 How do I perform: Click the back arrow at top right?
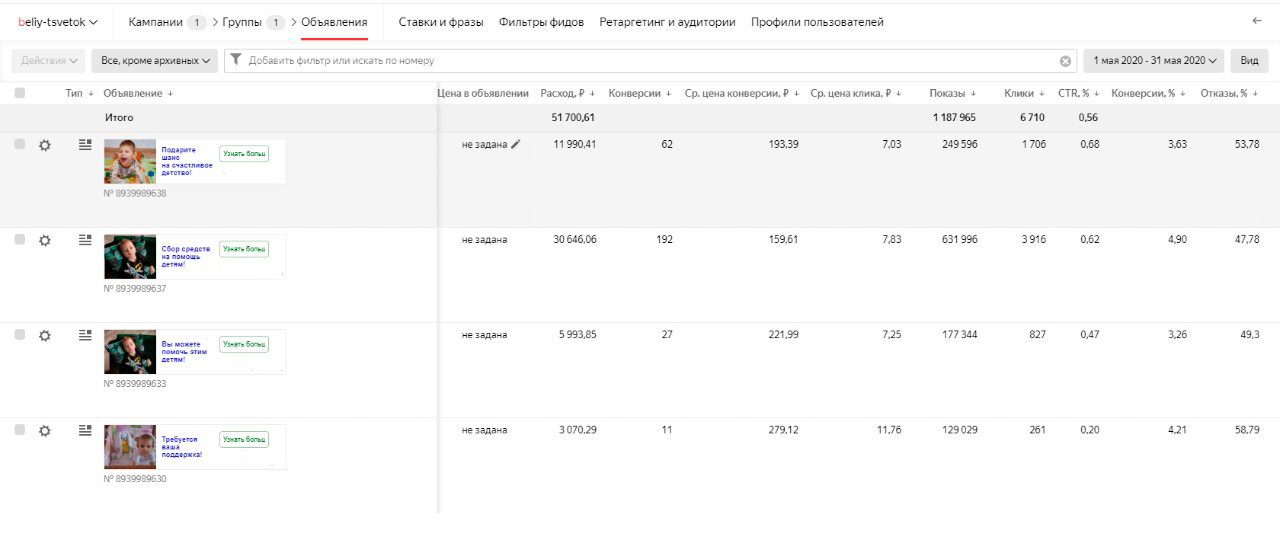coord(1257,21)
